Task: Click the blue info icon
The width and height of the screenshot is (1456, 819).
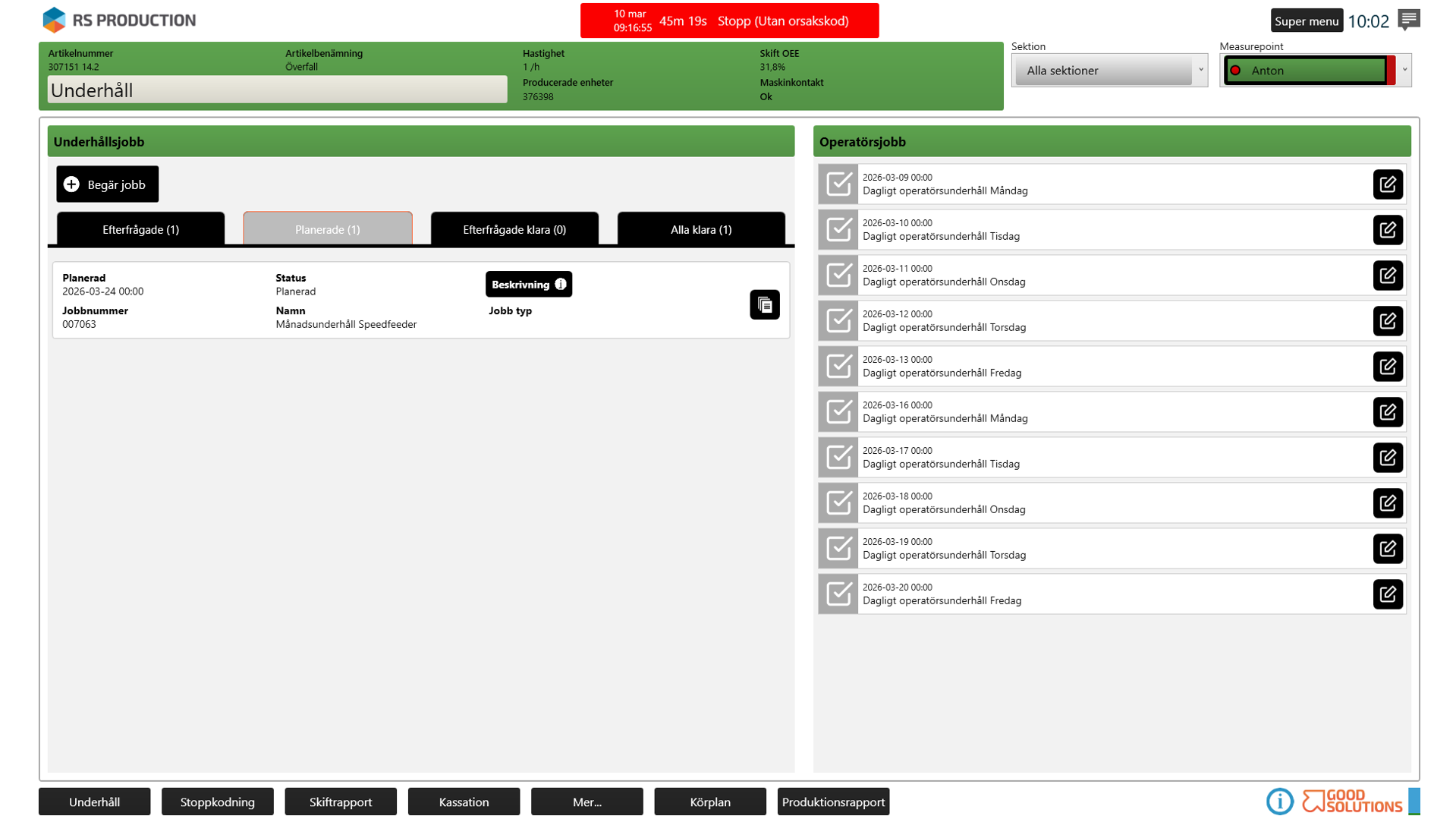Action: (1279, 802)
